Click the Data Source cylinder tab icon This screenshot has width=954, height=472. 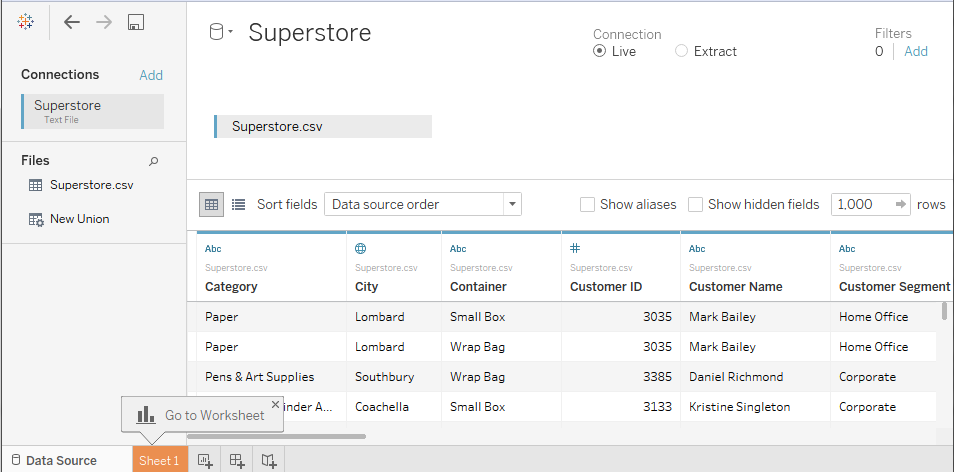point(16,460)
